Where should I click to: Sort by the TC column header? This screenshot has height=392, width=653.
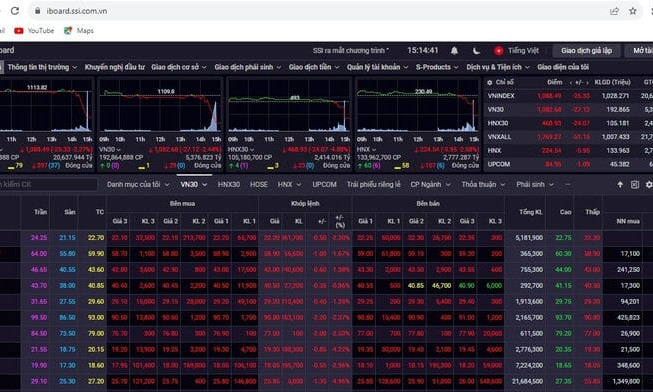point(100,212)
